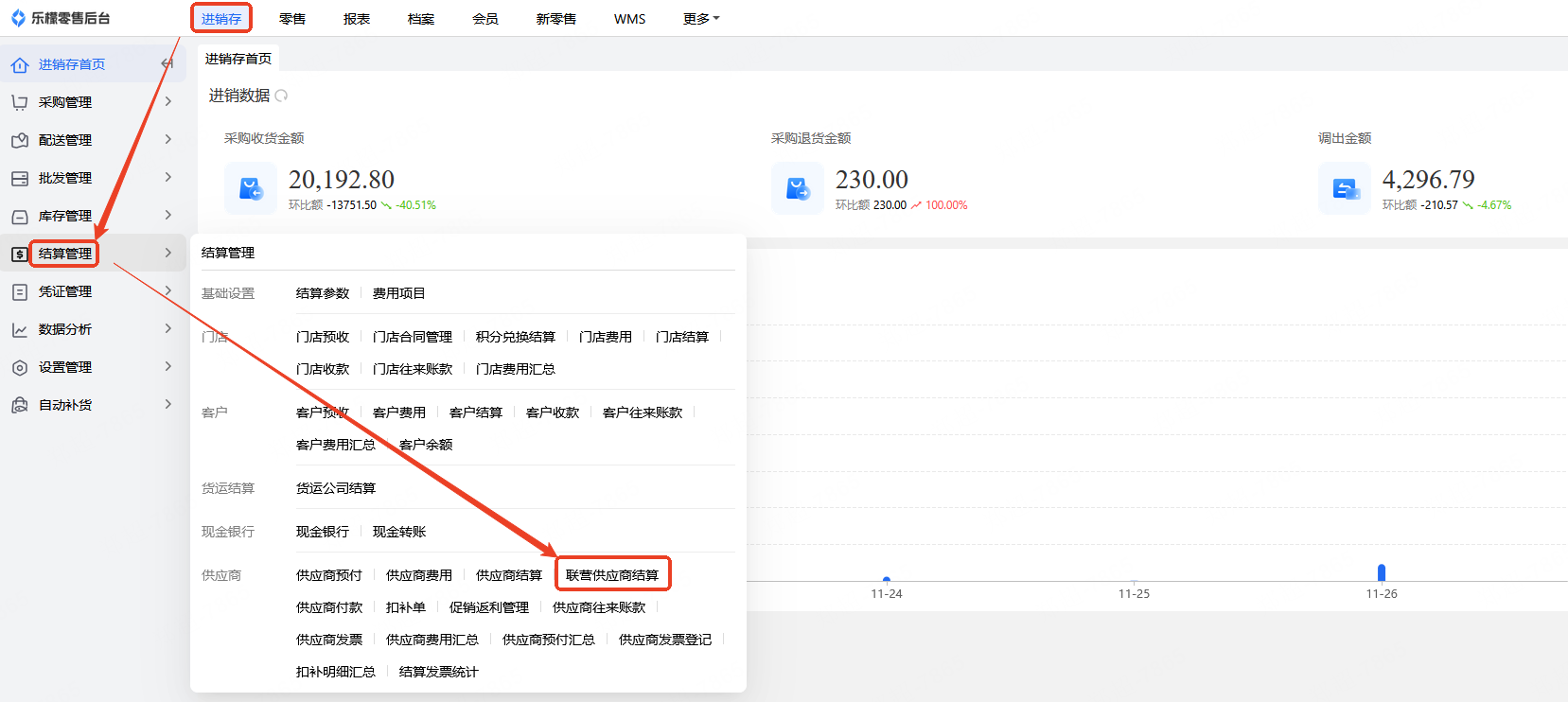Image resolution: width=1568 pixels, height=702 pixels.
Task: Collapse the sidebar using the fold icon
Action: click(167, 64)
